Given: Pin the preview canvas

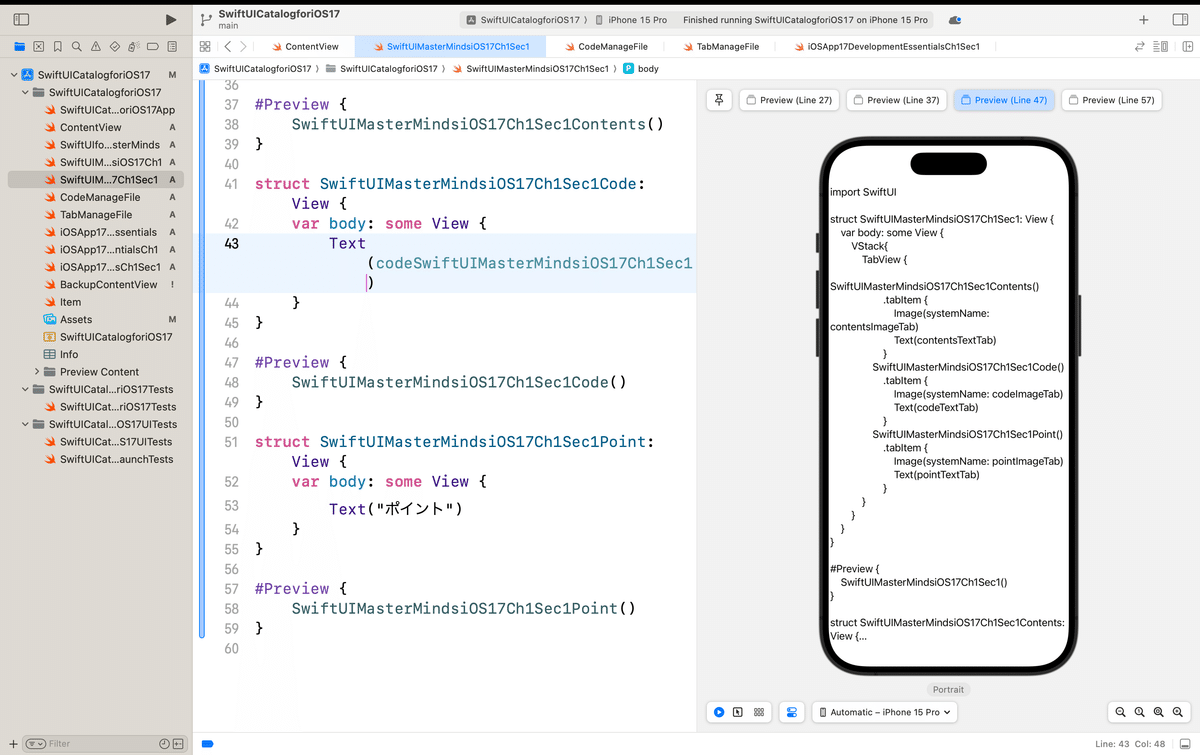Looking at the screenshot, I should [x=720, y=99].
